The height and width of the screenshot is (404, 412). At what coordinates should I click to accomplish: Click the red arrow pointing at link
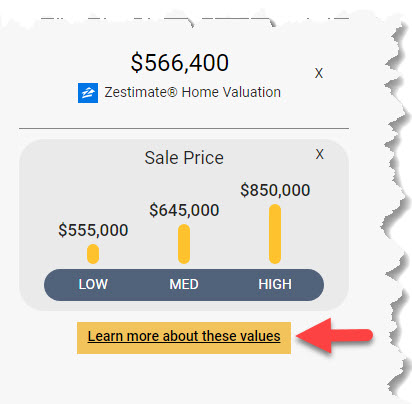pyautogui.click(x=334, y=335)
